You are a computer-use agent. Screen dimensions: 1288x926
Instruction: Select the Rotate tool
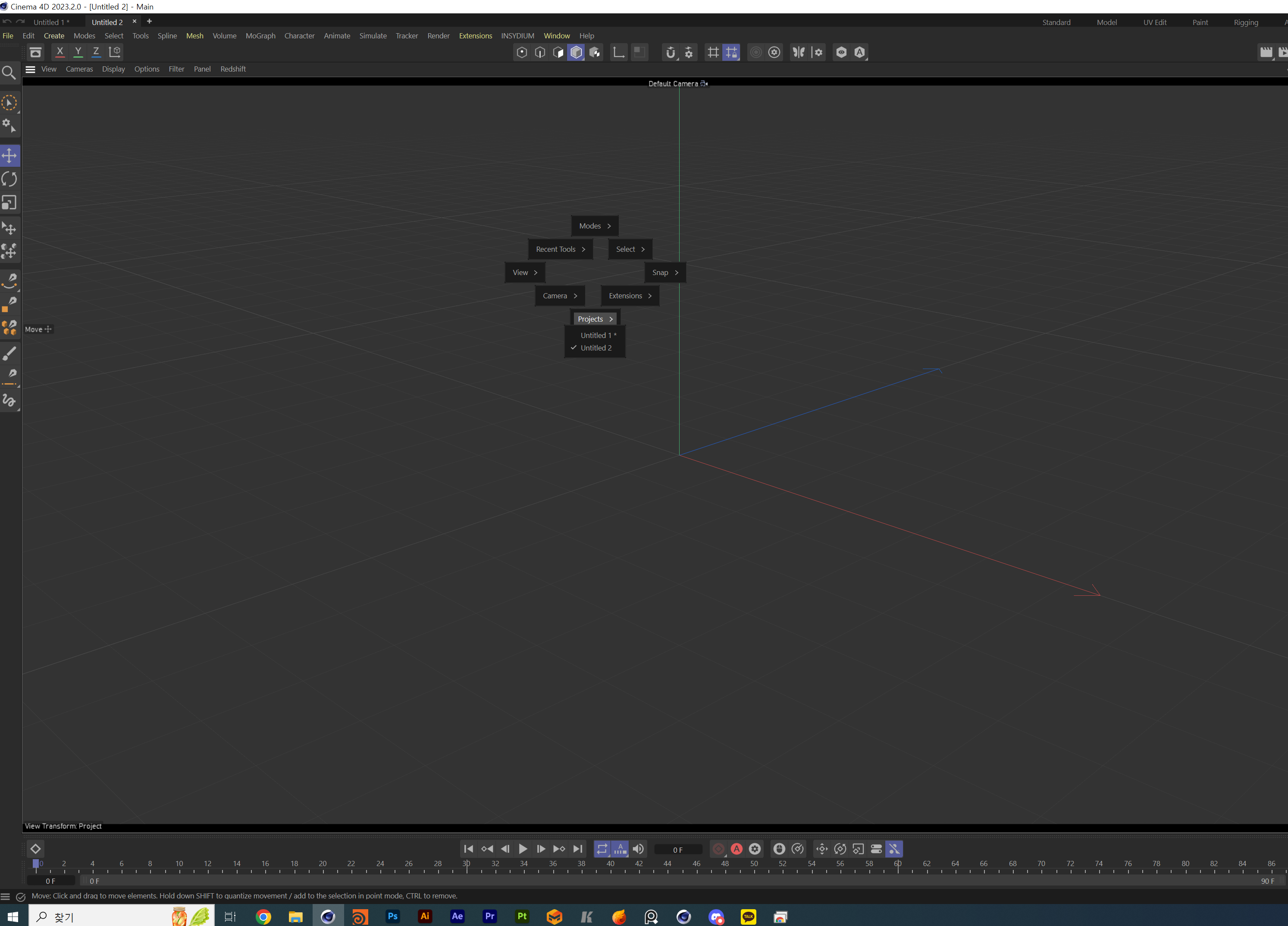coord(9,179)
